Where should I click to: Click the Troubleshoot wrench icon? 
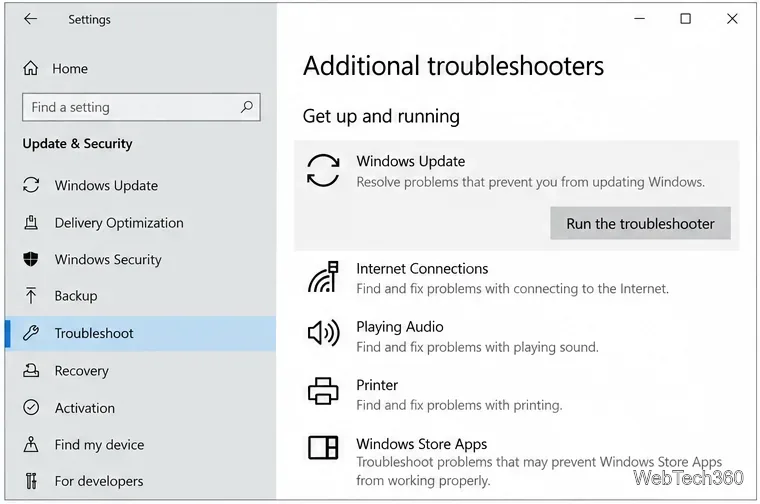[x=31, y=333]
